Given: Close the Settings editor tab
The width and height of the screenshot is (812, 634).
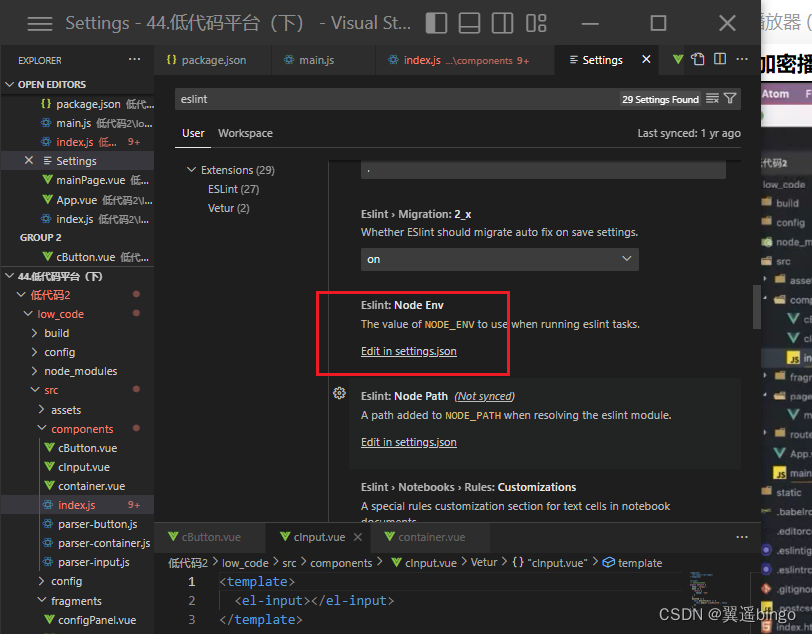Looking at the screenshot, I should click(x=646, y=60).
